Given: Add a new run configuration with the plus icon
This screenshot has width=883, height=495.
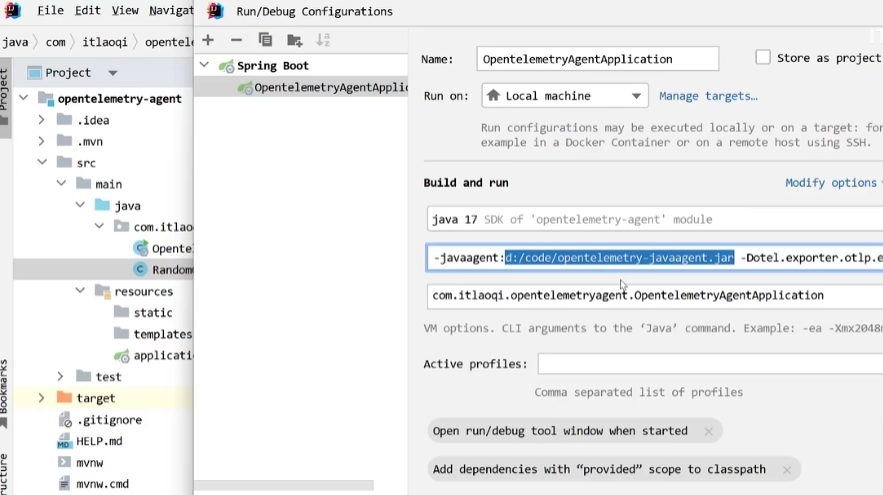Looking at the screenshot, I should point(208,40).
